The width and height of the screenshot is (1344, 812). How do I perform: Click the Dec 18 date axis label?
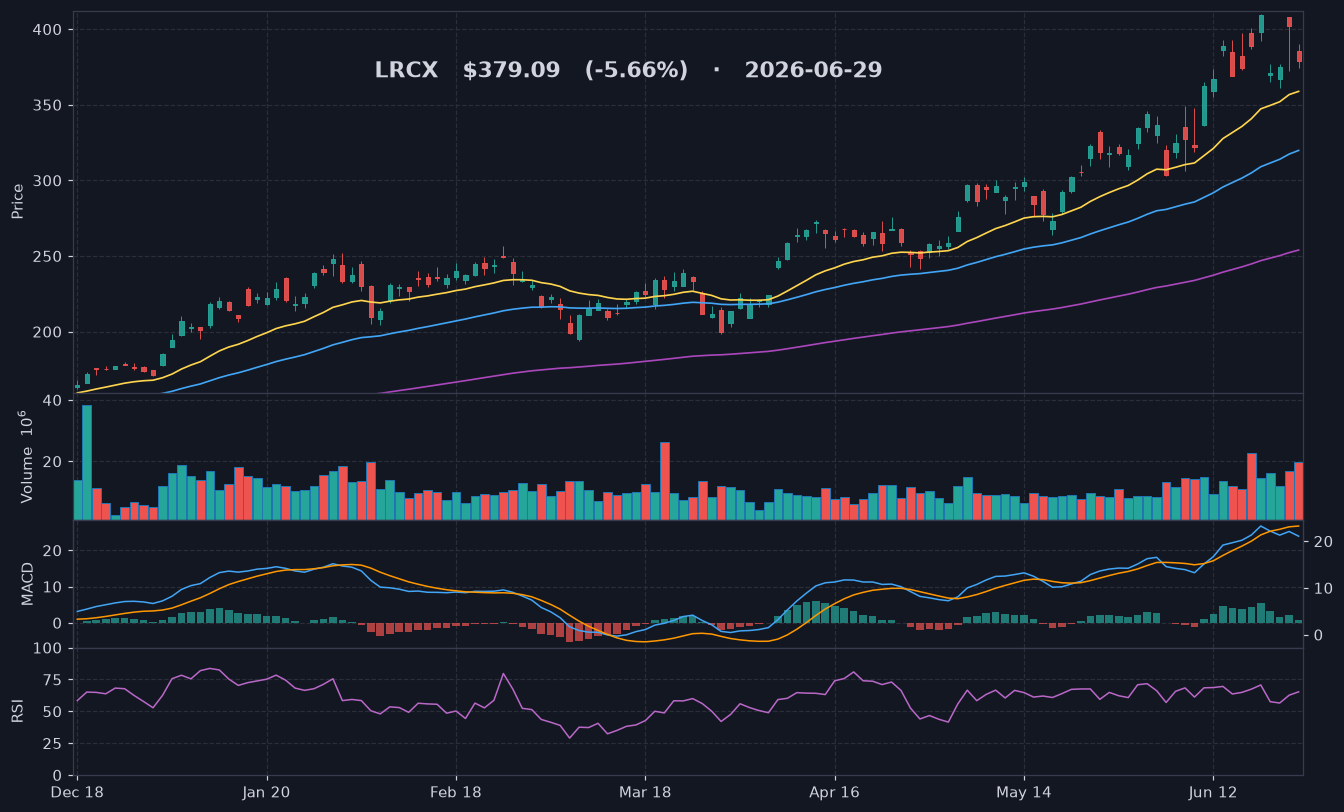(x=78, y=792)
